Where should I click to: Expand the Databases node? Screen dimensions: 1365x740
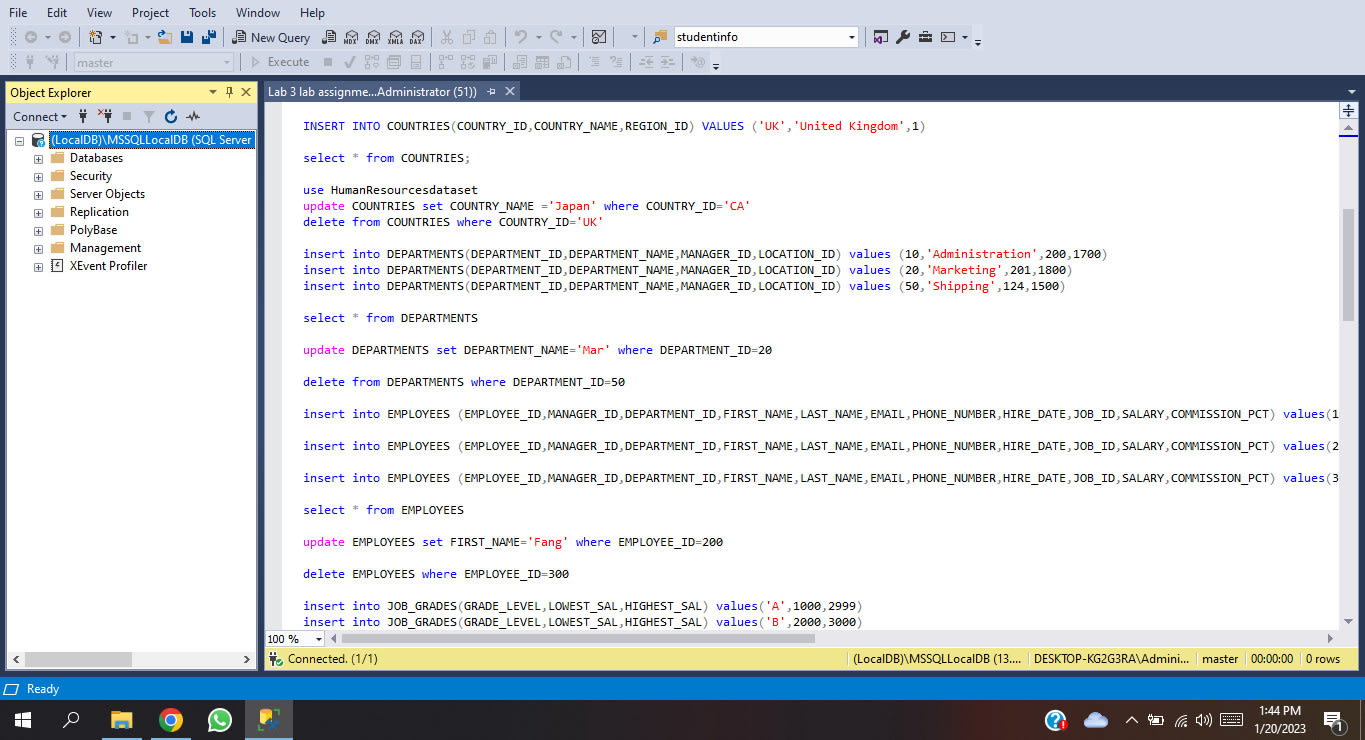pyautogui.click(x=37, y=157)
